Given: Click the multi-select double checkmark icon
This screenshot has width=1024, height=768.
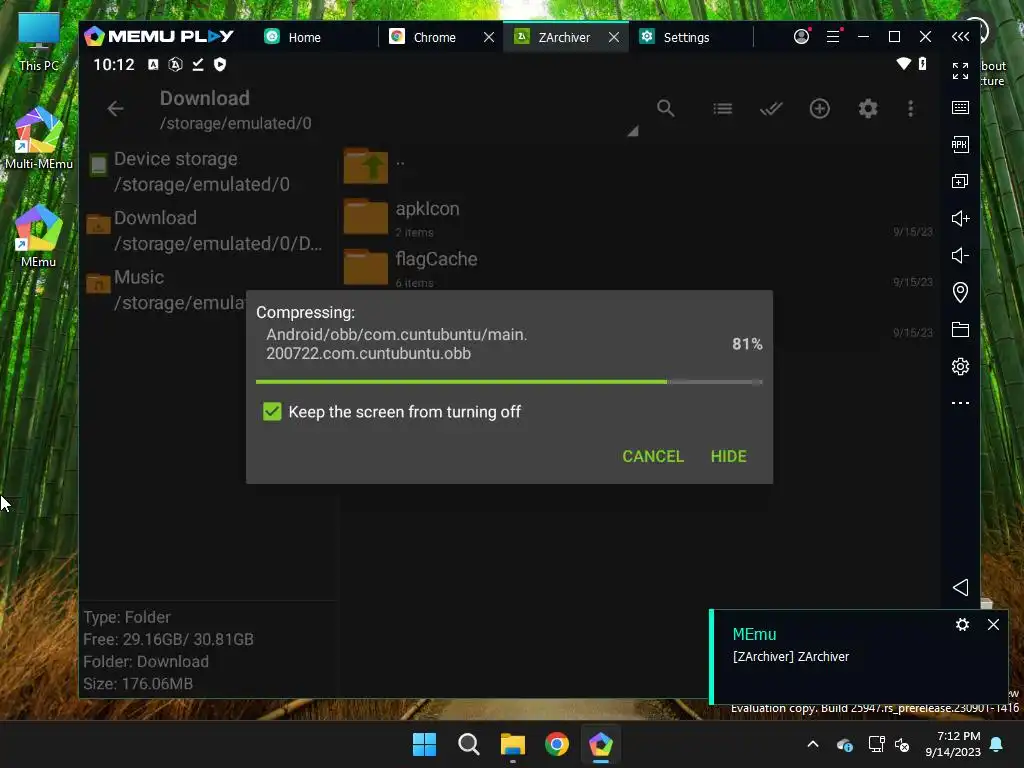Looking at the screenshot, I should click(x=771, y=108).
